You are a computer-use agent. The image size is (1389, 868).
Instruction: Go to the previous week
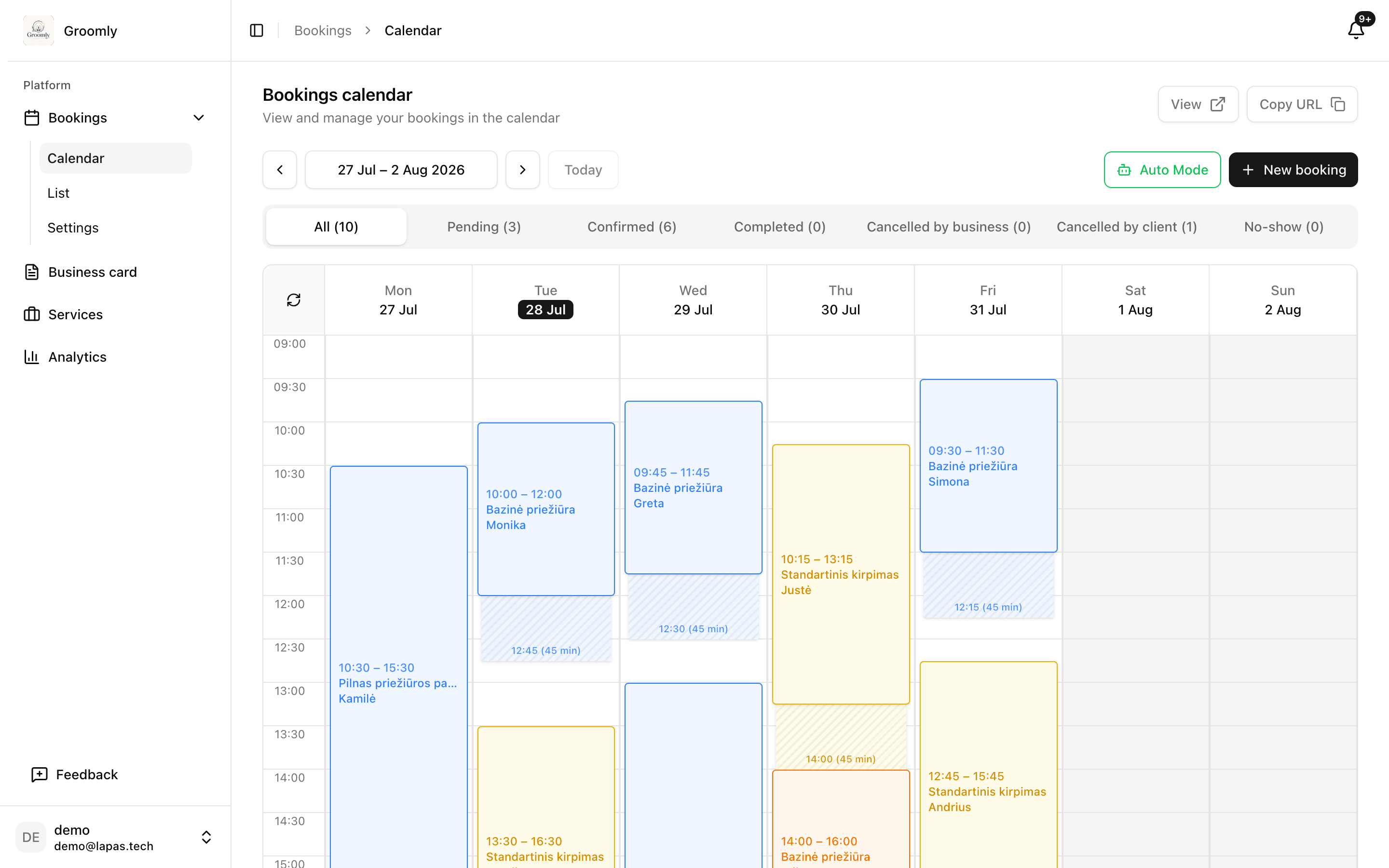pos(280,170)
